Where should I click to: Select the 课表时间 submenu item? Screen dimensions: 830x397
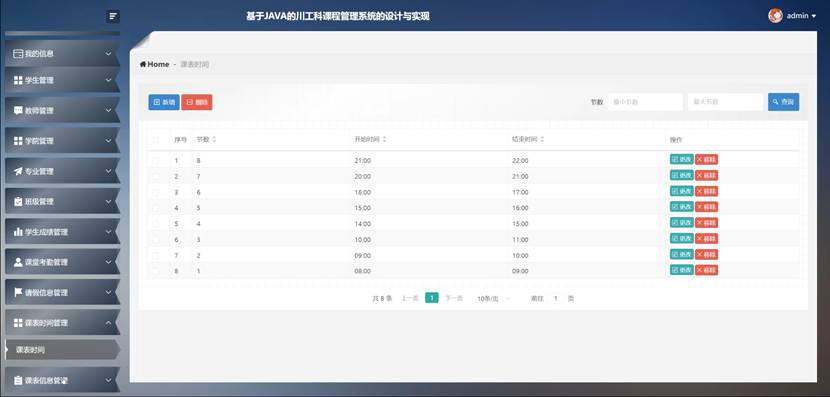click(x=62, y=350)
